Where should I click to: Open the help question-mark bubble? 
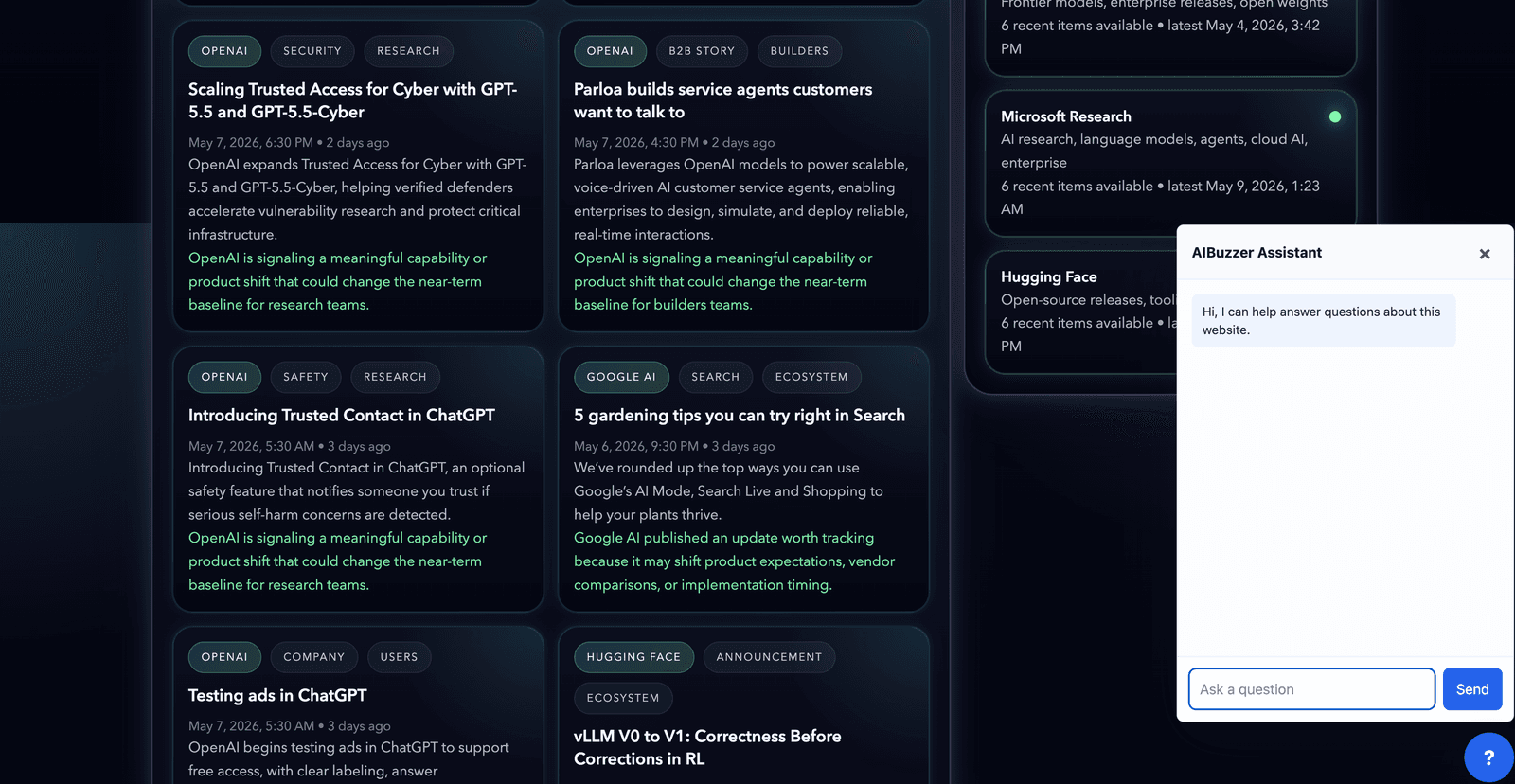(x=1488, y=757)
